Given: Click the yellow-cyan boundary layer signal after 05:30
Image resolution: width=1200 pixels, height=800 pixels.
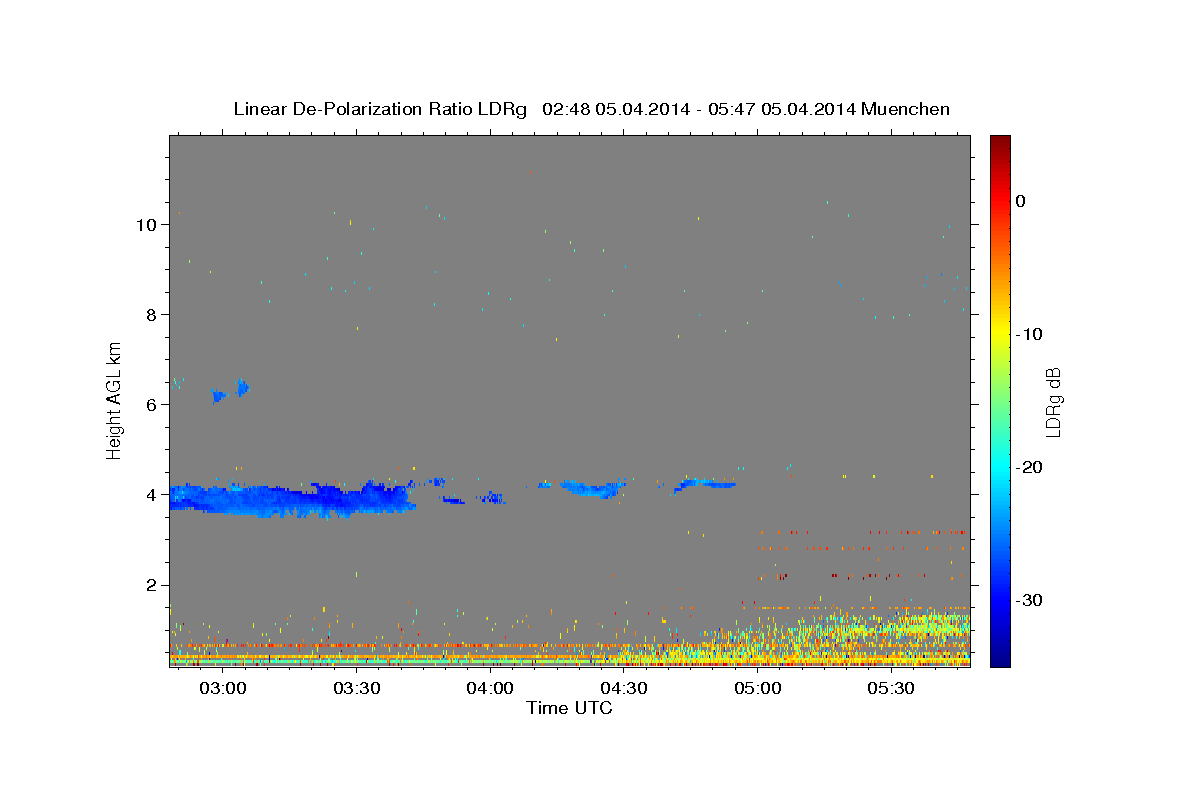Looking at the screenshot, I should [x=930, y=626].
